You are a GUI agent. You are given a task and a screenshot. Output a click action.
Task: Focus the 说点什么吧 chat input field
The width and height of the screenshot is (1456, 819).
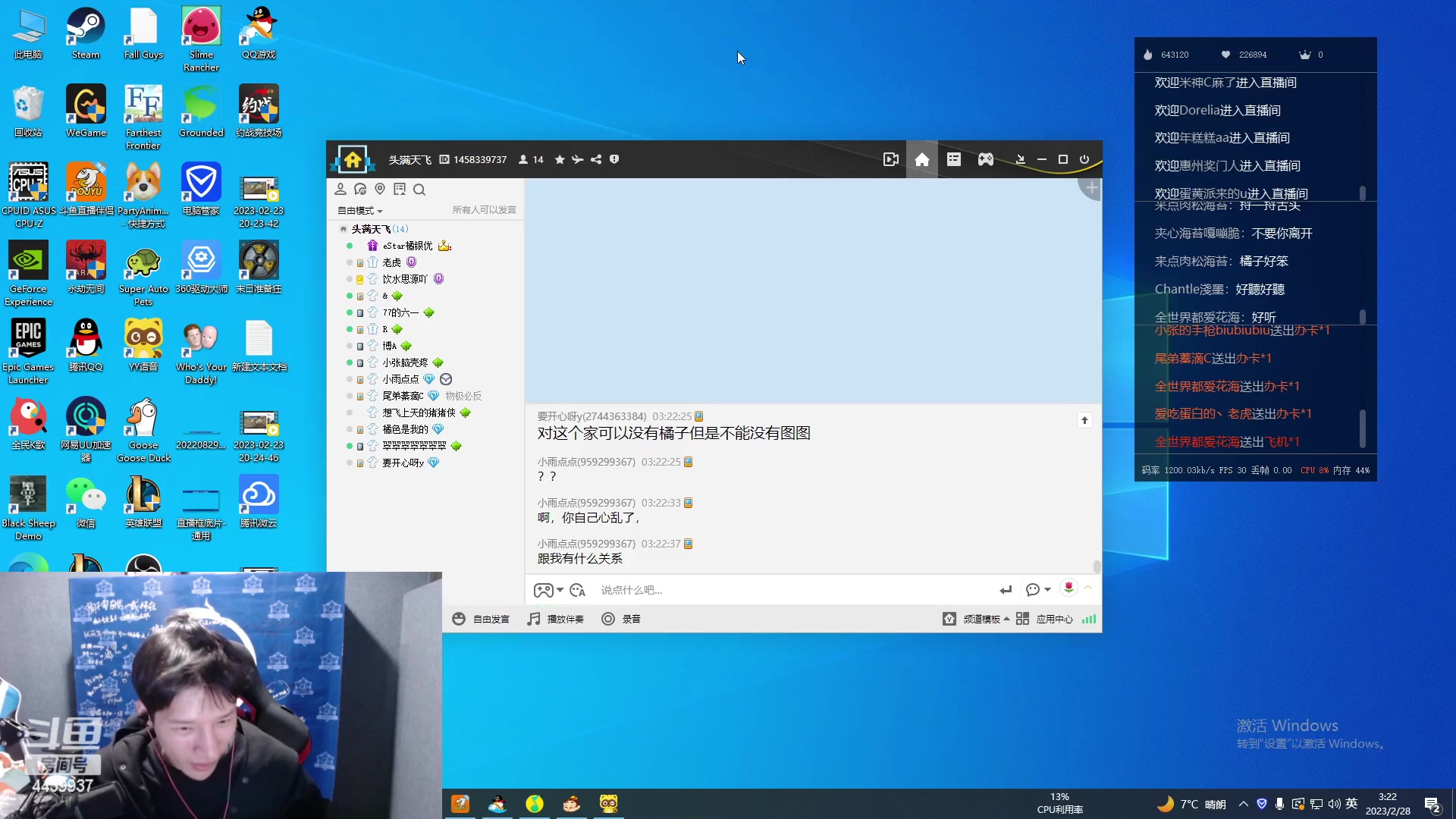792,590
